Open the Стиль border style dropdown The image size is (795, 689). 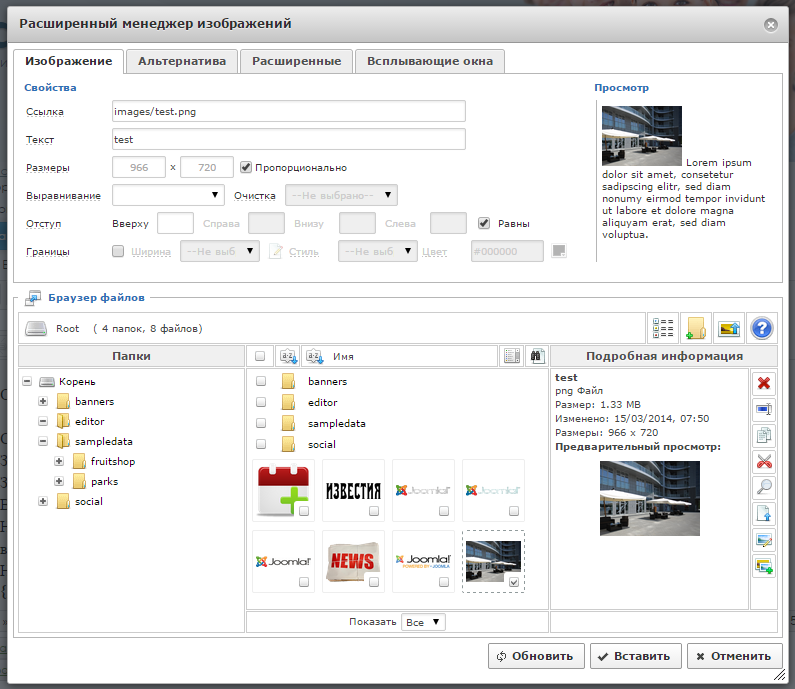378,251
